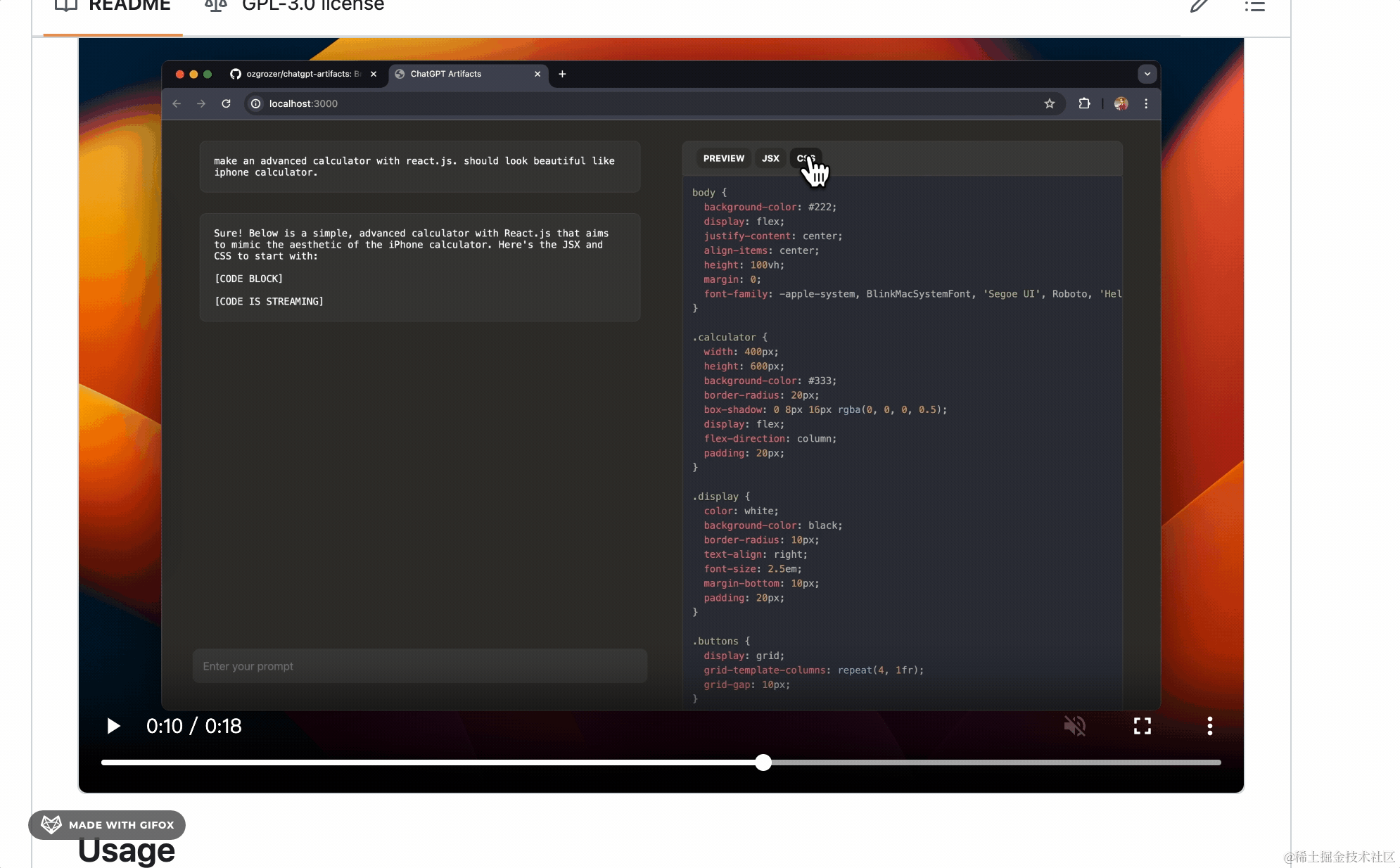
Task: Click the Made with Gifox badge
Action: [x=107, y=825]
